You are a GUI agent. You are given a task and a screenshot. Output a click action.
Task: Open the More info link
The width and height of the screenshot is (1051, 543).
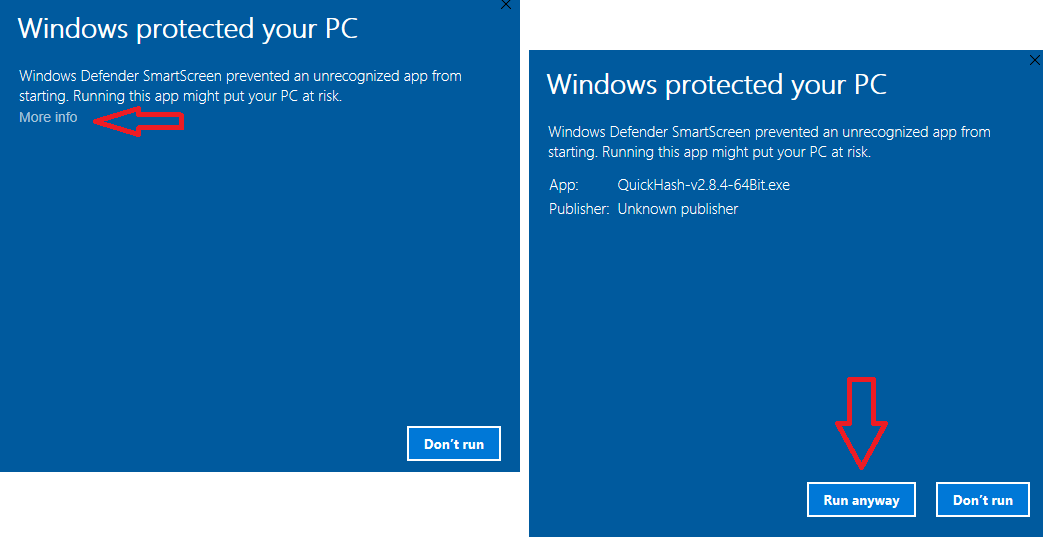click(48, 118)
